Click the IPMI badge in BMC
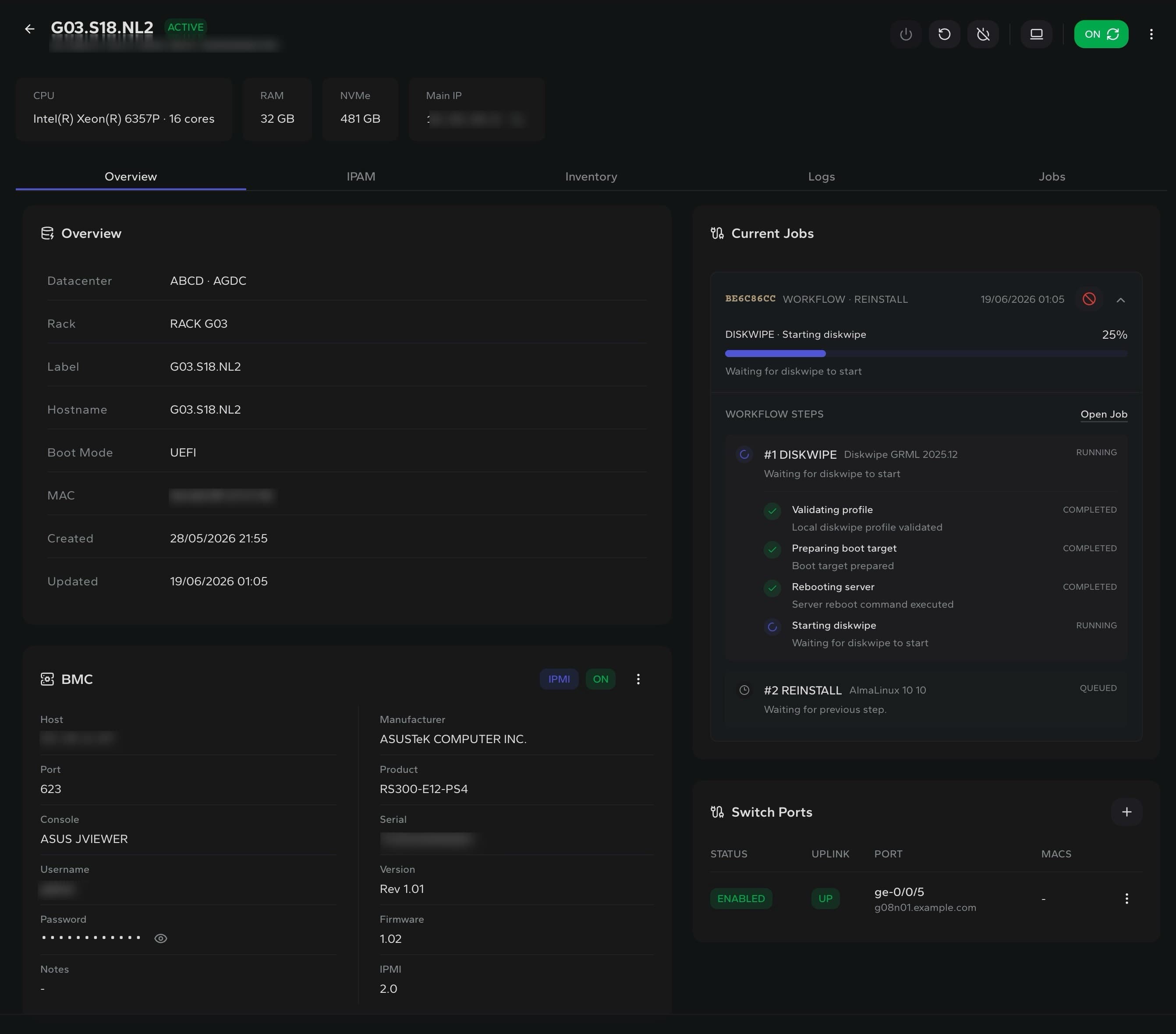Screen dimensions: 1176x1034 coord(559,679)
